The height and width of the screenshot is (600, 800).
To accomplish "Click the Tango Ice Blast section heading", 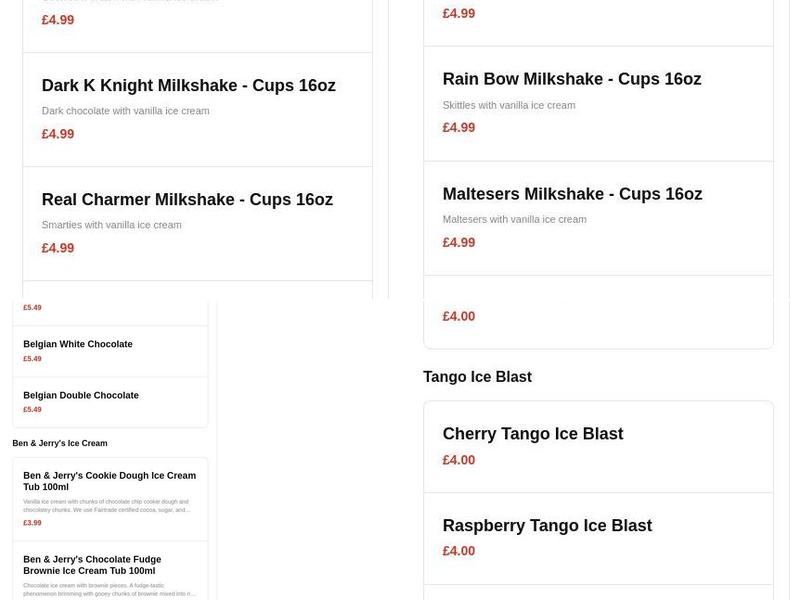I will [478, 376].
